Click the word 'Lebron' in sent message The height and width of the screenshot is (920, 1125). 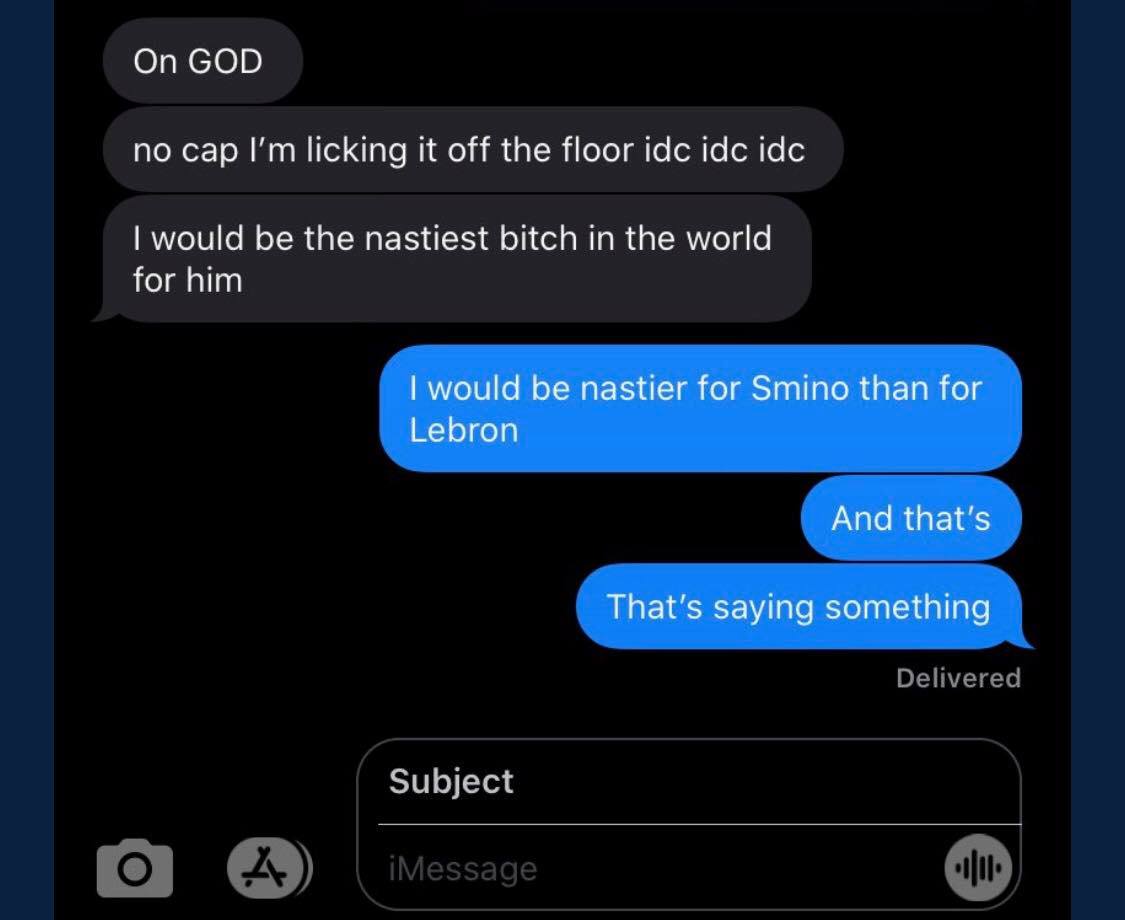(463, 430)
